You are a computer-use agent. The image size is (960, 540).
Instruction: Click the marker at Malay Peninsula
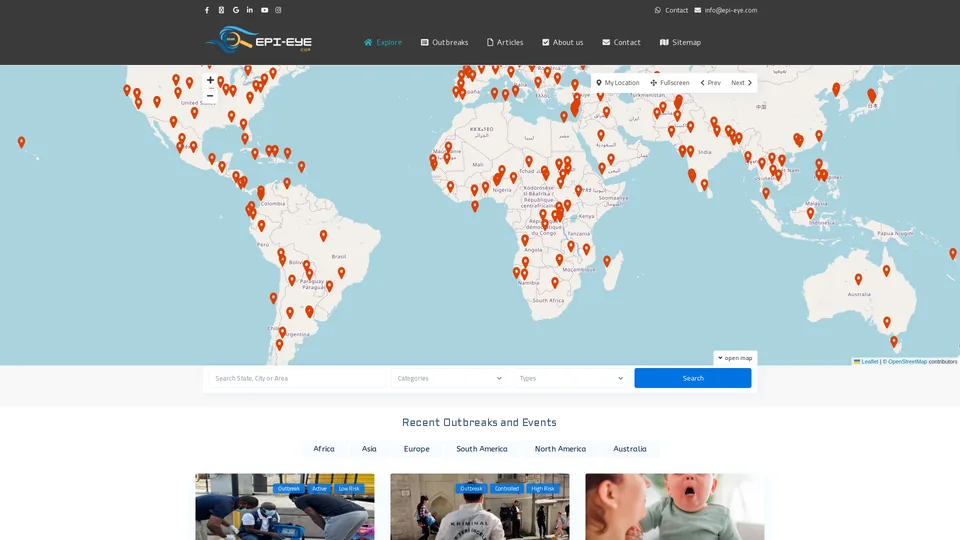click(x=766, y=193)
